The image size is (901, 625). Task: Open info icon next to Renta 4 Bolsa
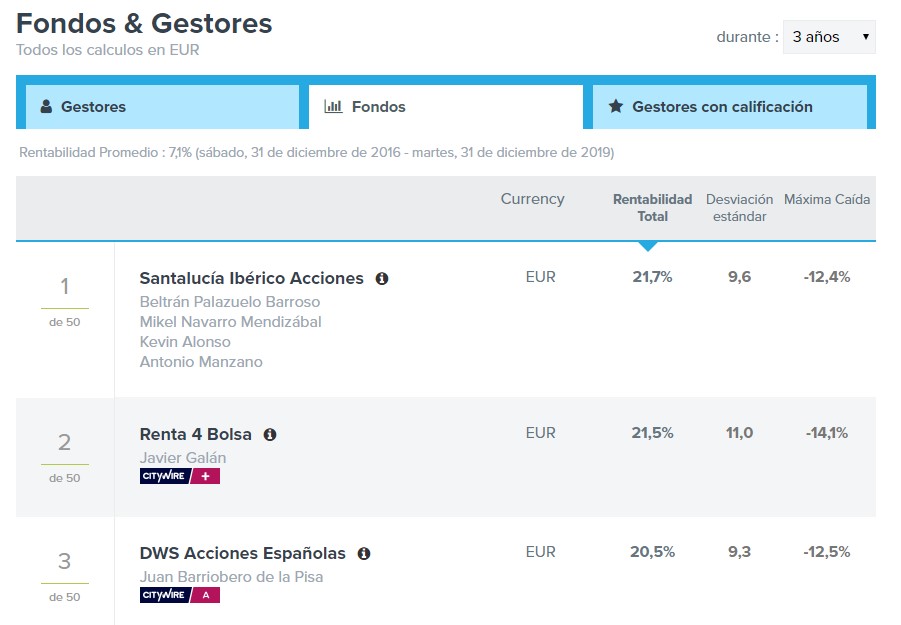269,435
